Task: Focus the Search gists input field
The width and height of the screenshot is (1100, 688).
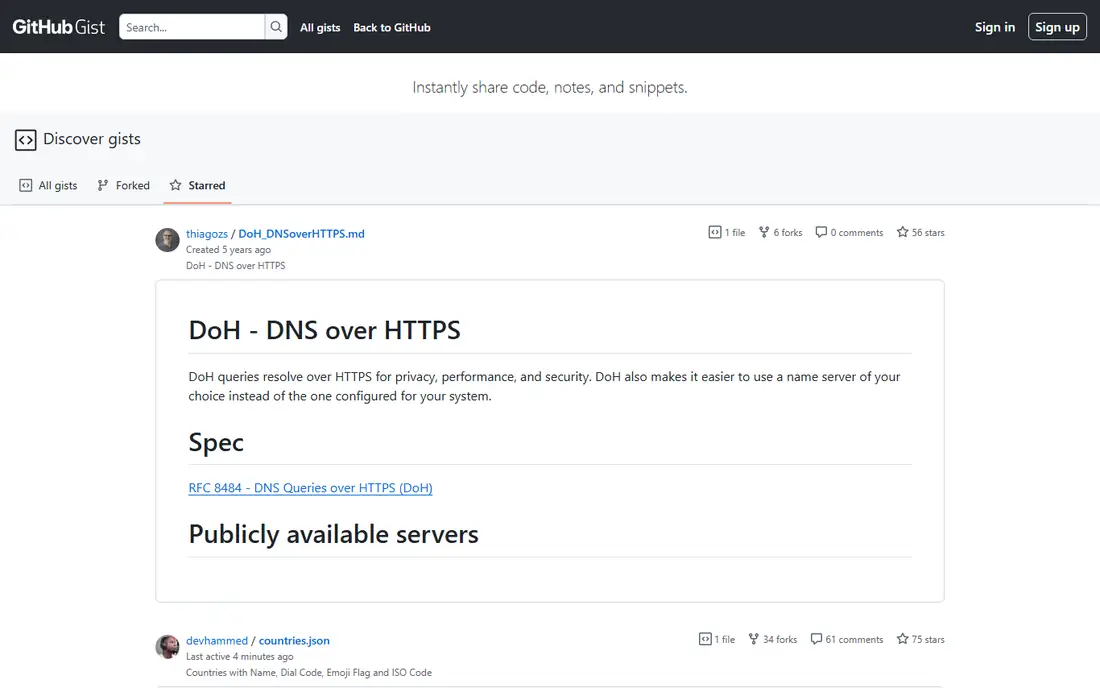Action: point(192,27)
